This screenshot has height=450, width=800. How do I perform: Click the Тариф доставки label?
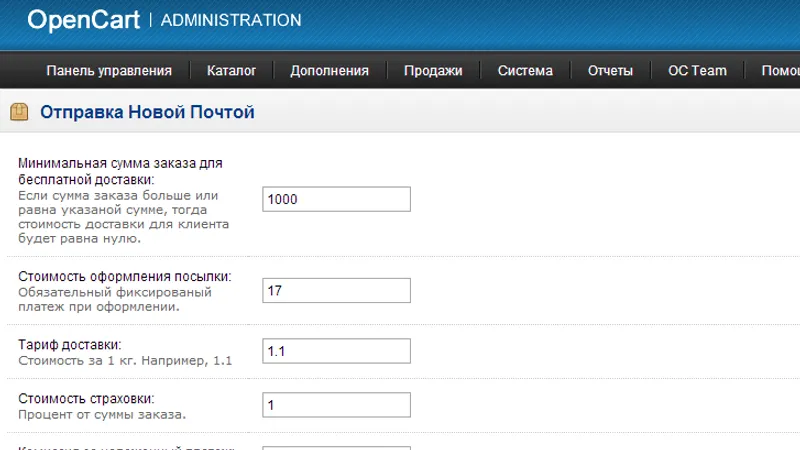point(70,345)
